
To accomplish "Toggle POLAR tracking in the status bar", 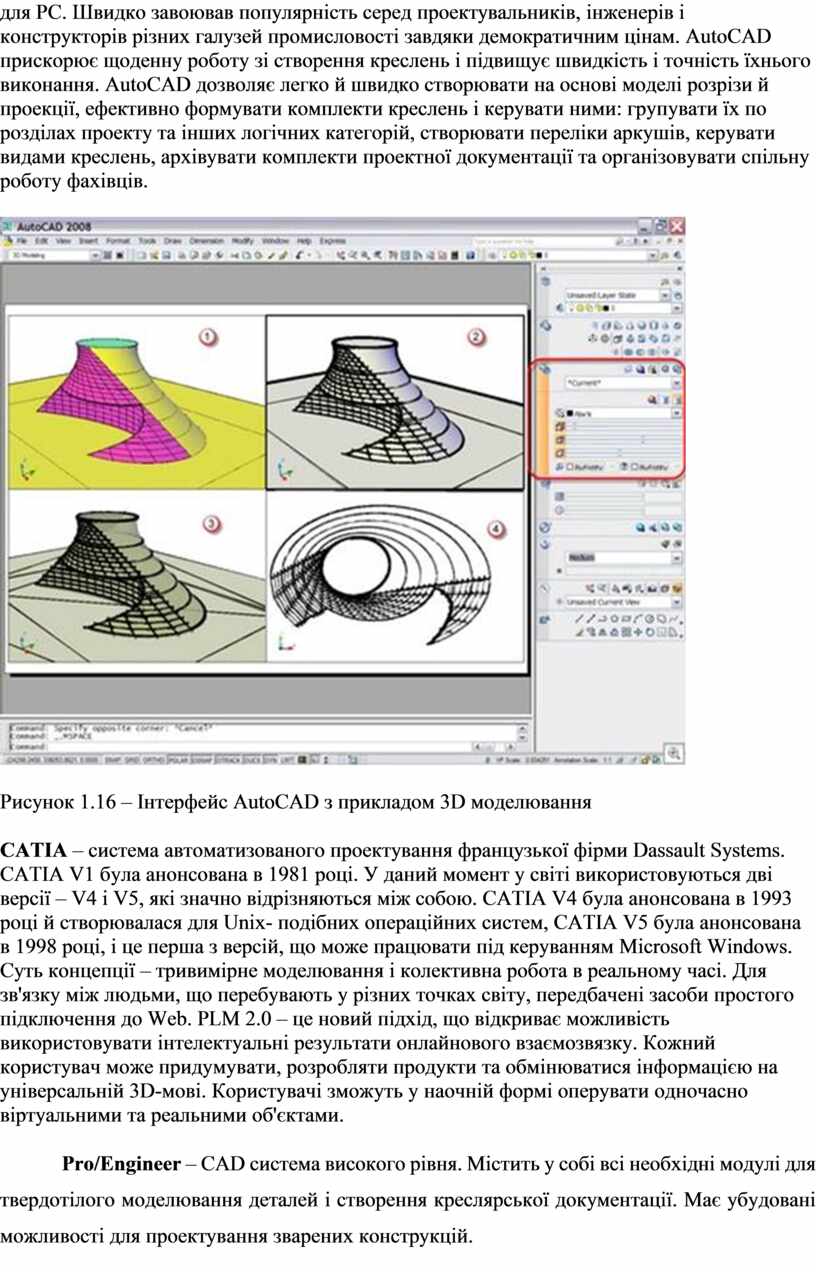I will tap(176, 760).
